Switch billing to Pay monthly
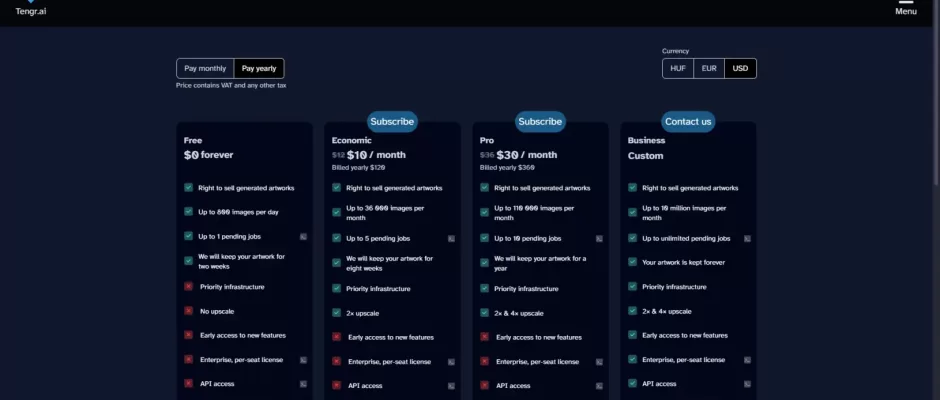 coord(205,68)
